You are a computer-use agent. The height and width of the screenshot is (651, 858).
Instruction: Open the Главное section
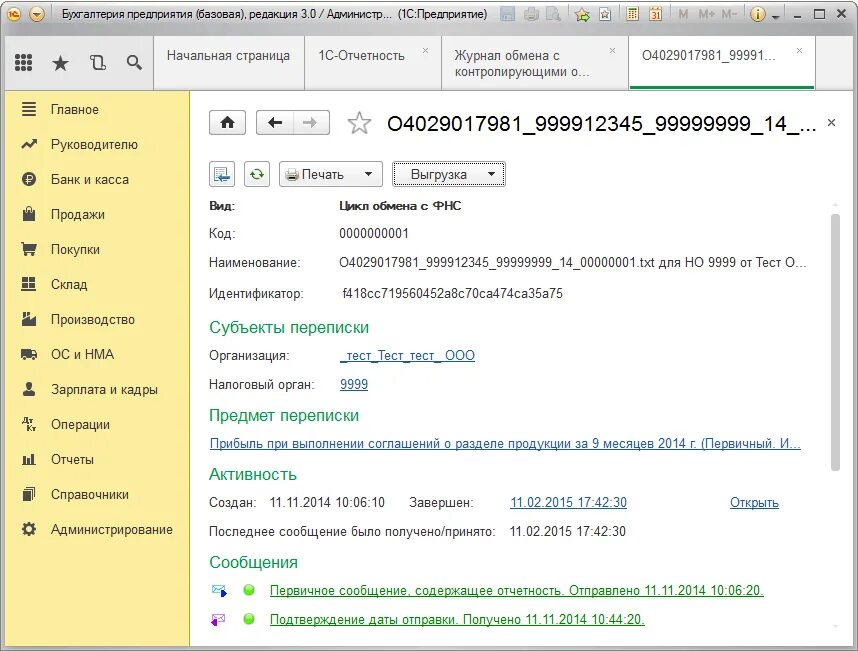[95, 109]
